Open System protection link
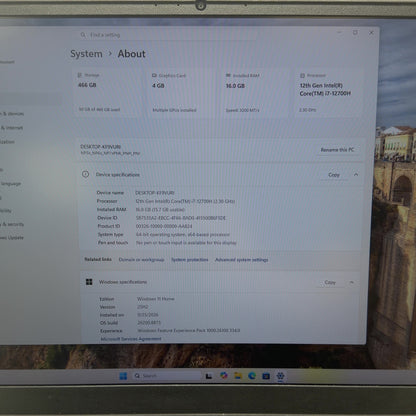The image size is (416, 416). [x=190, y=260]
